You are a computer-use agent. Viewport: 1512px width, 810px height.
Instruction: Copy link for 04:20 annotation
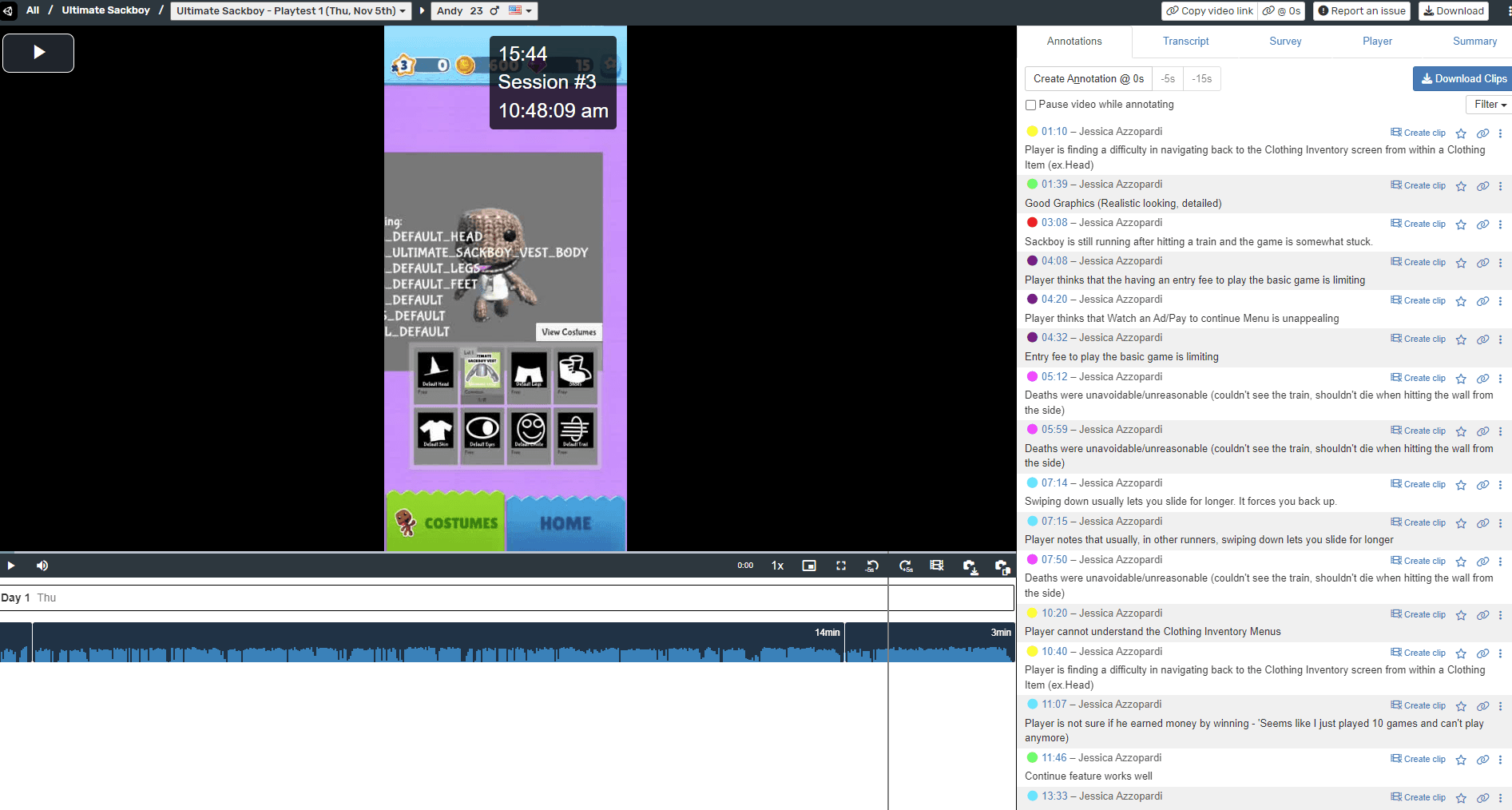(1482, 301)
